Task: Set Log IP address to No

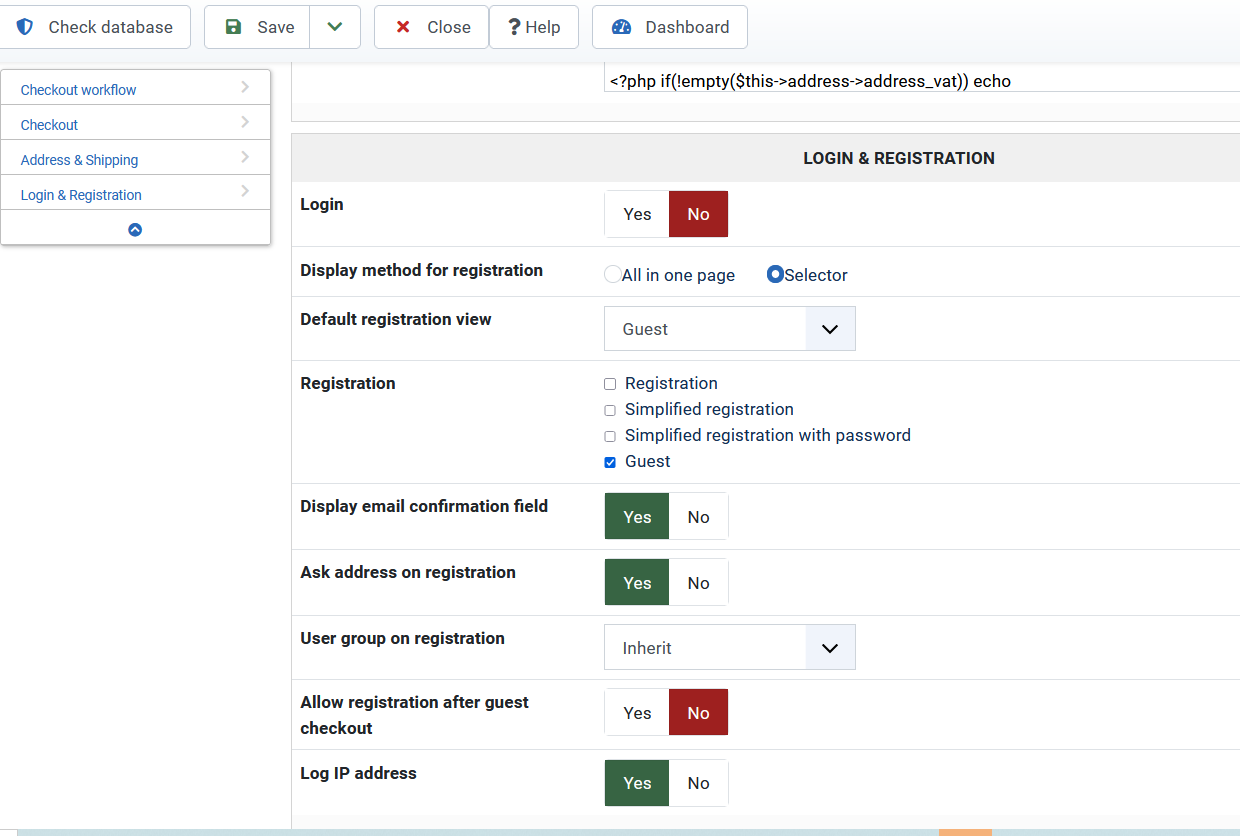Action: (698, 783)
